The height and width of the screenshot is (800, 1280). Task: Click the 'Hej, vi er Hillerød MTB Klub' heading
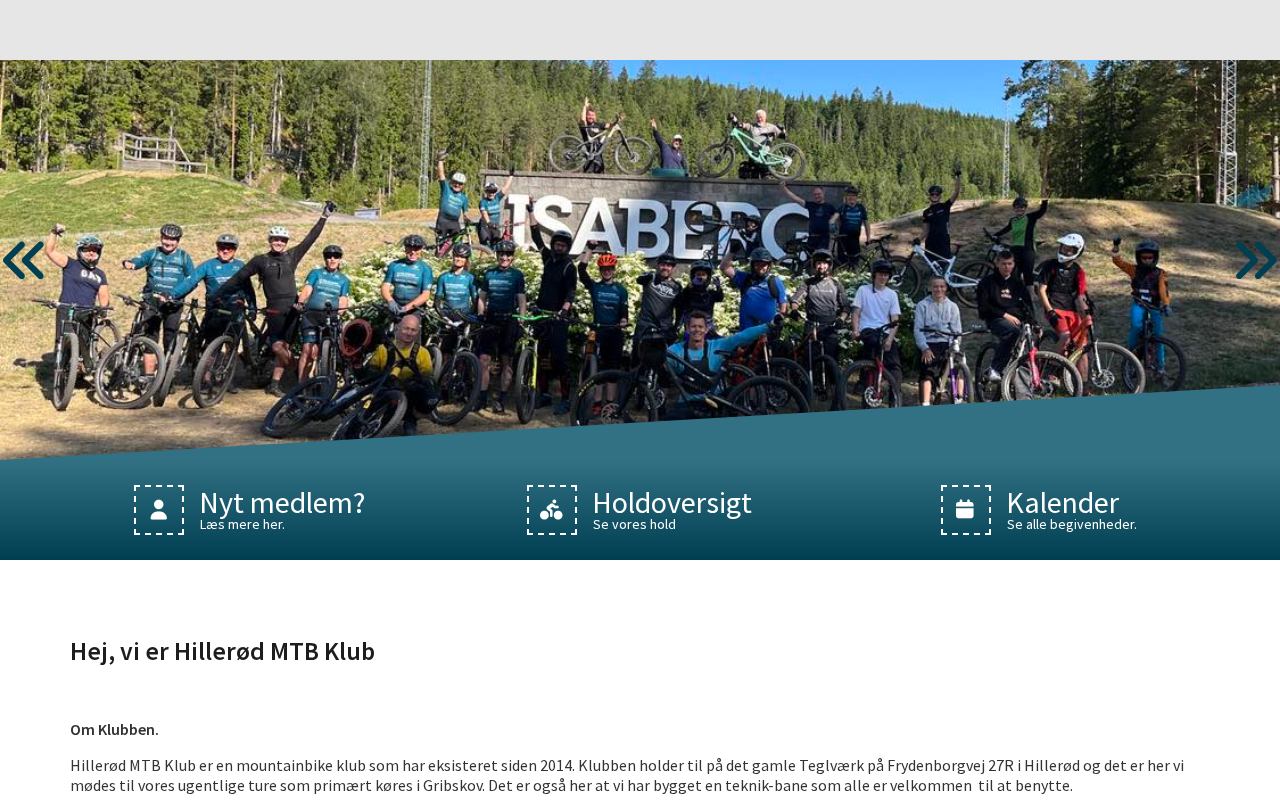222,651
